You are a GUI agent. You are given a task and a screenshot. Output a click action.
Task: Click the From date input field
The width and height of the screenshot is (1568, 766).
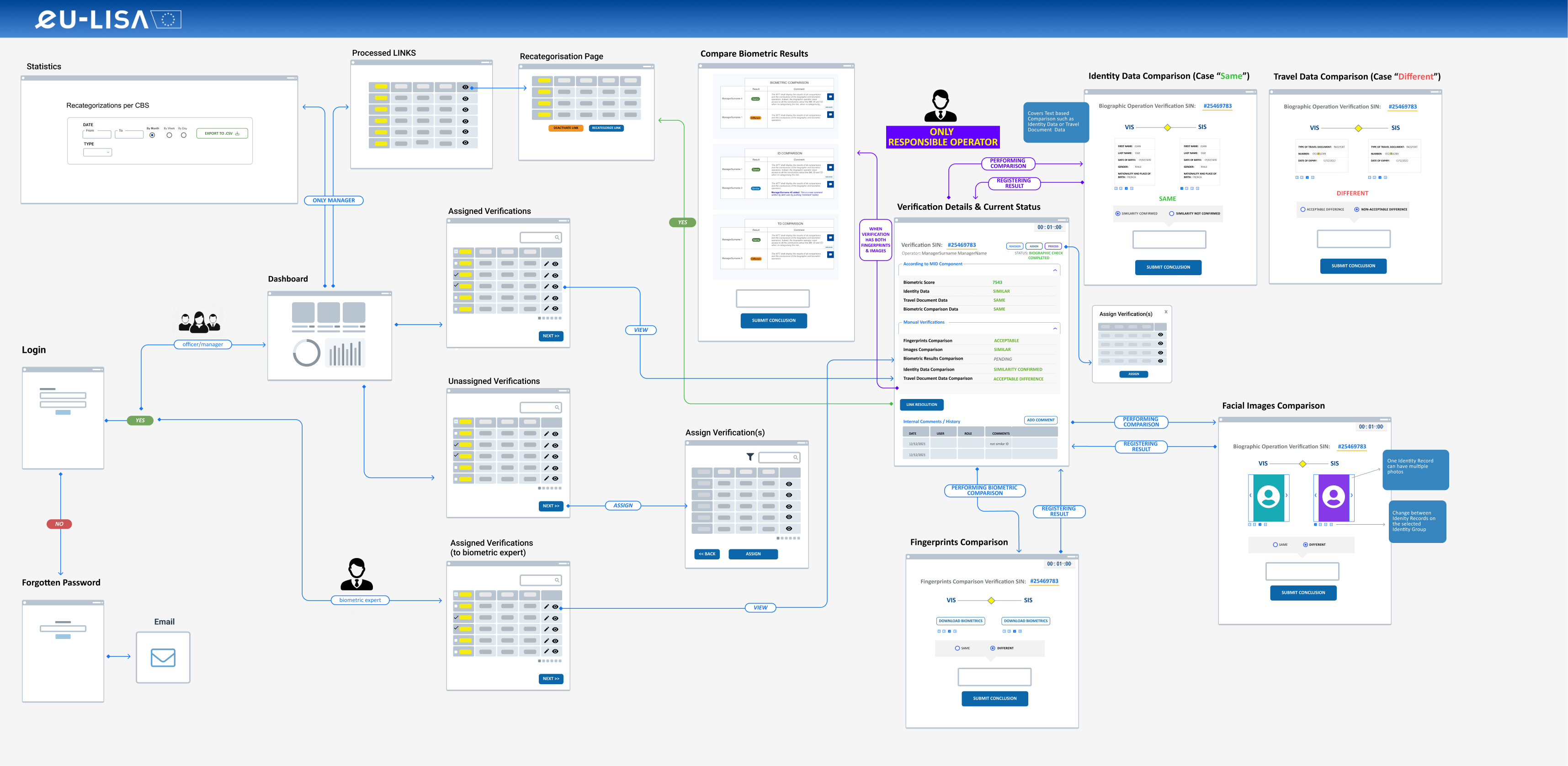point(97,134)
